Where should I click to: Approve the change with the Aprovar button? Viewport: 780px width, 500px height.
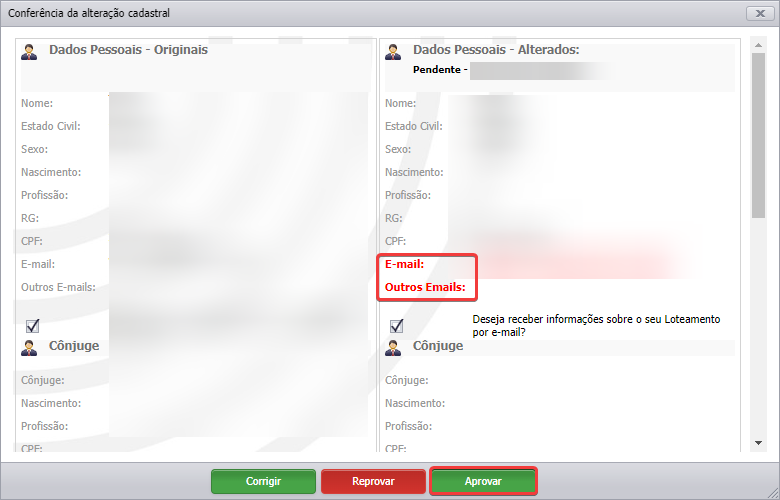click(x=483, y=481)
